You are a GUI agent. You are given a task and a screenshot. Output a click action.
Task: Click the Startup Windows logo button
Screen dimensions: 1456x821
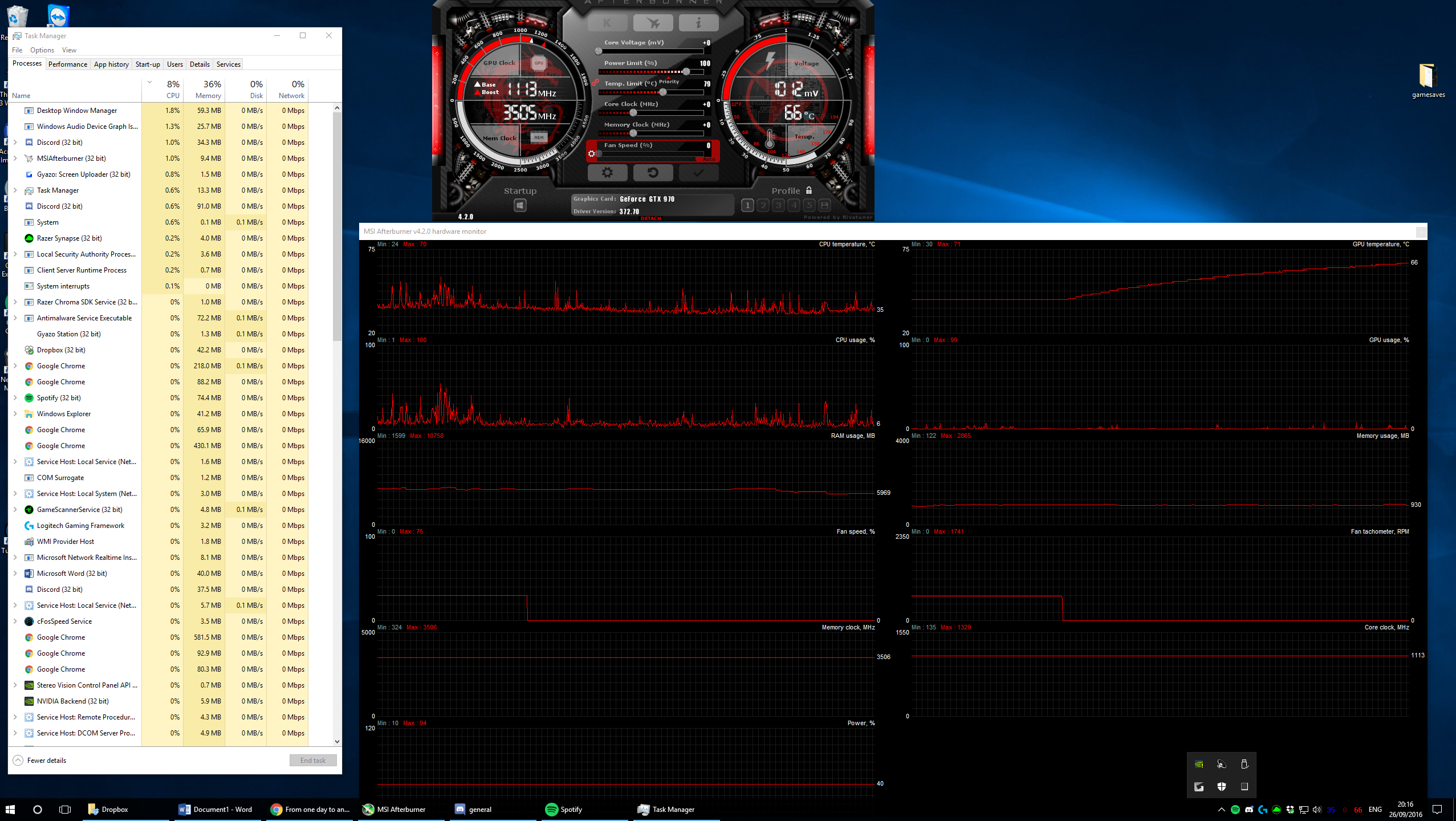(520, 205)
